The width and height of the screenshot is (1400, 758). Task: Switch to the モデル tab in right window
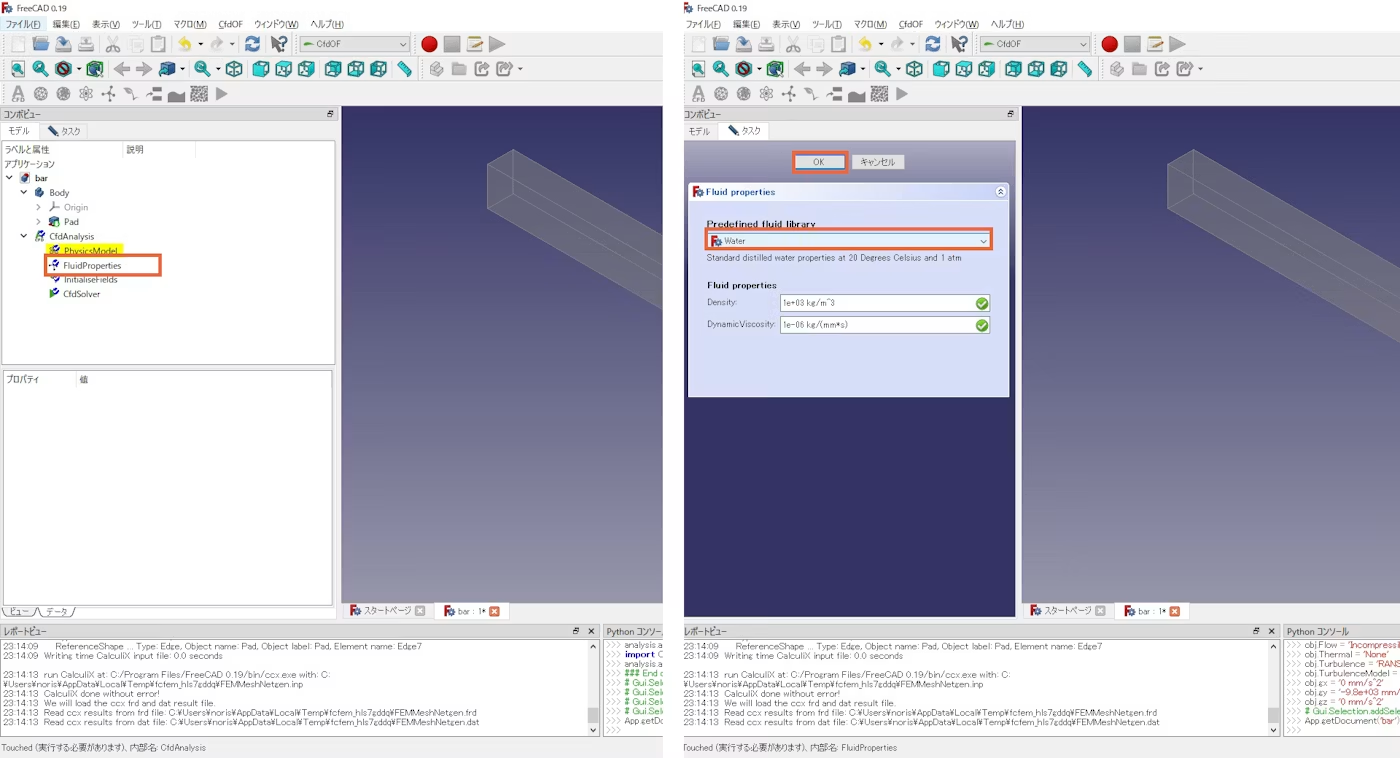coord(699,131)
